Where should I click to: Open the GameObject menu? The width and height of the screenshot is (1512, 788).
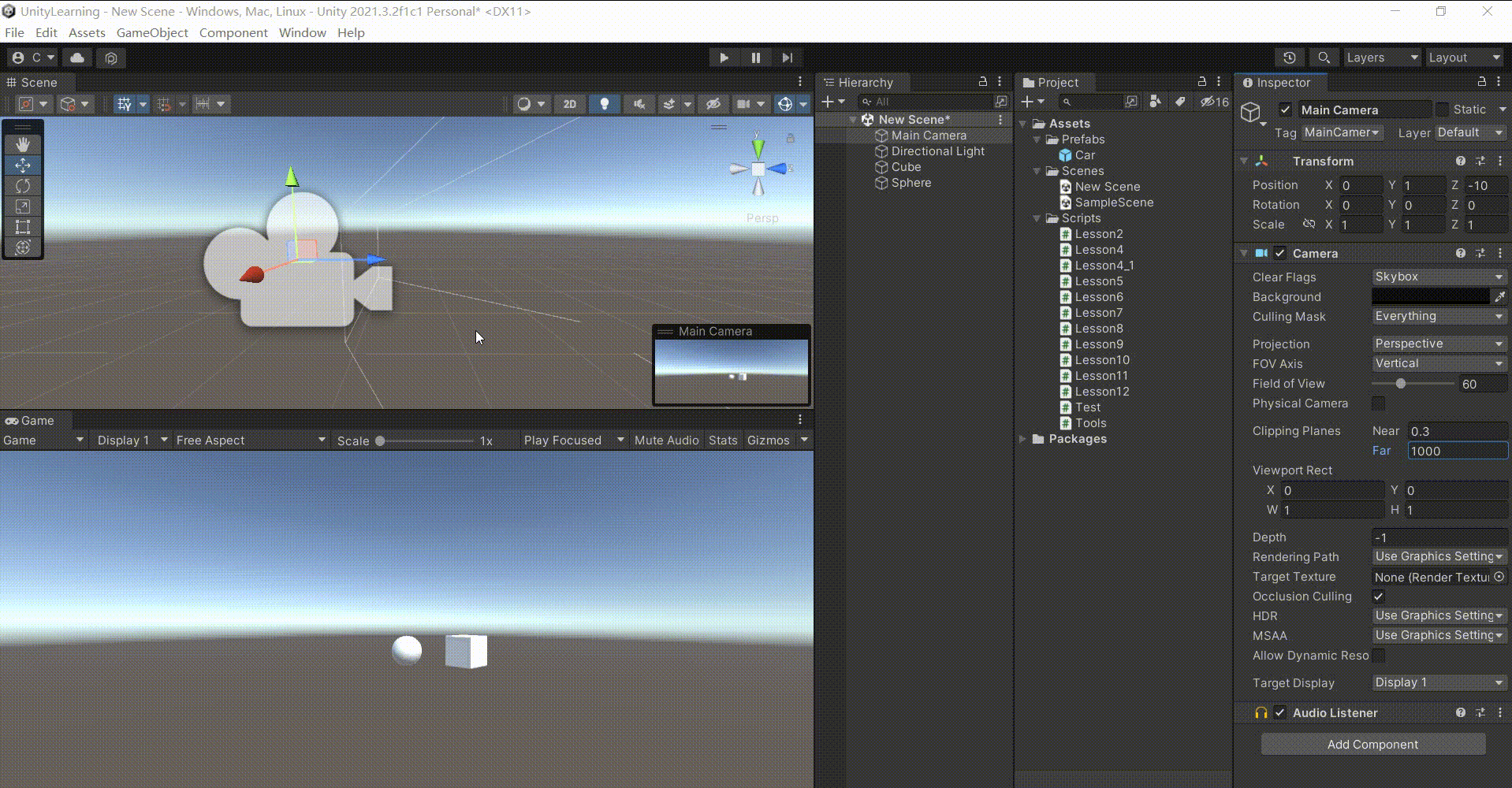pos(152,32)
